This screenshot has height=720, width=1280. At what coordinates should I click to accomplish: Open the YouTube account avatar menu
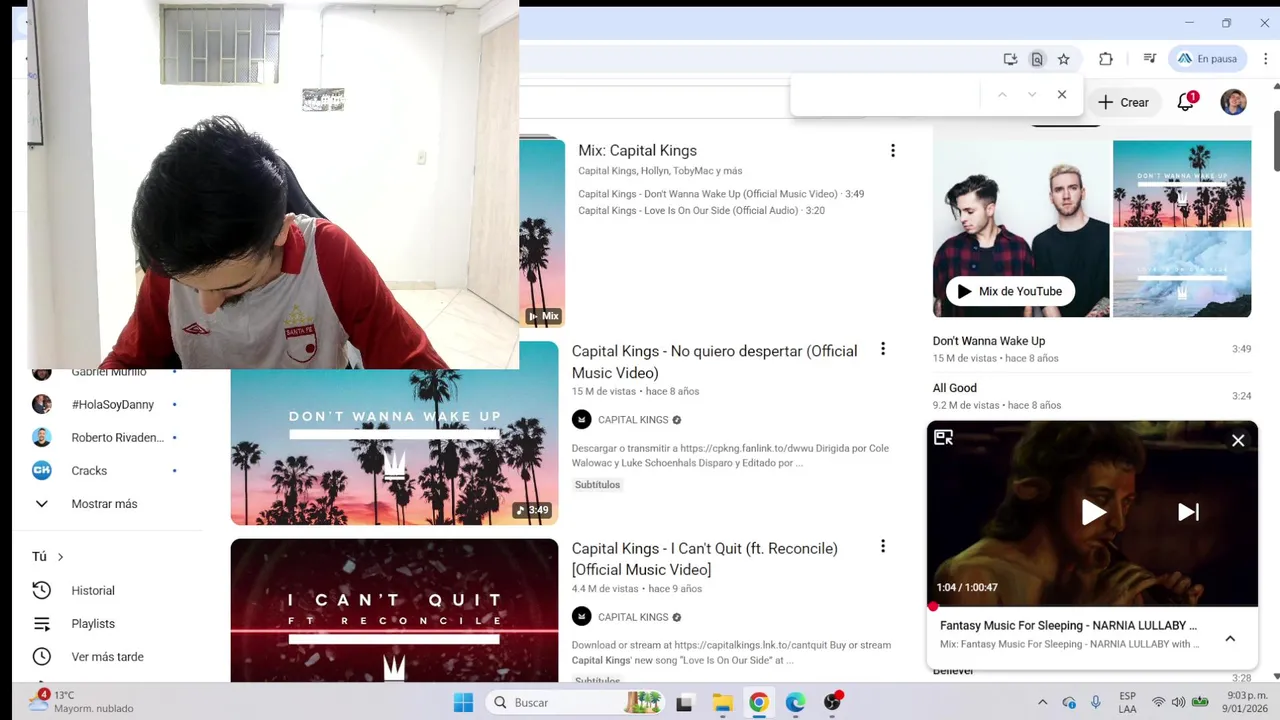pyautogui.click(x=1234, y=102)
